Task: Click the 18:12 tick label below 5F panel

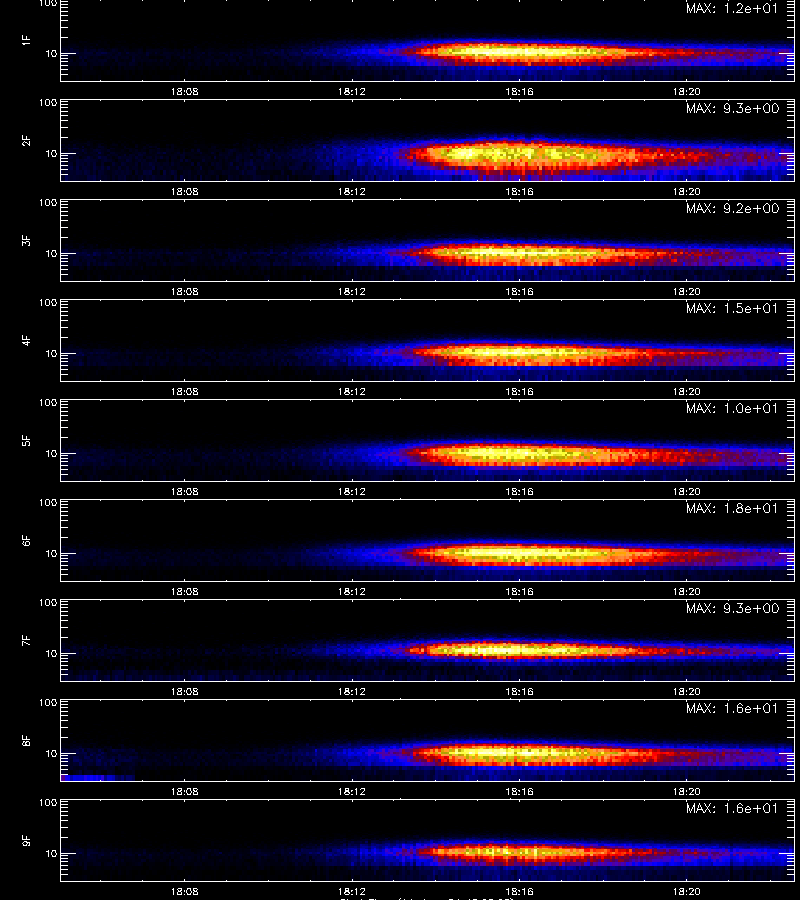Action: click(x=351, y=491)
